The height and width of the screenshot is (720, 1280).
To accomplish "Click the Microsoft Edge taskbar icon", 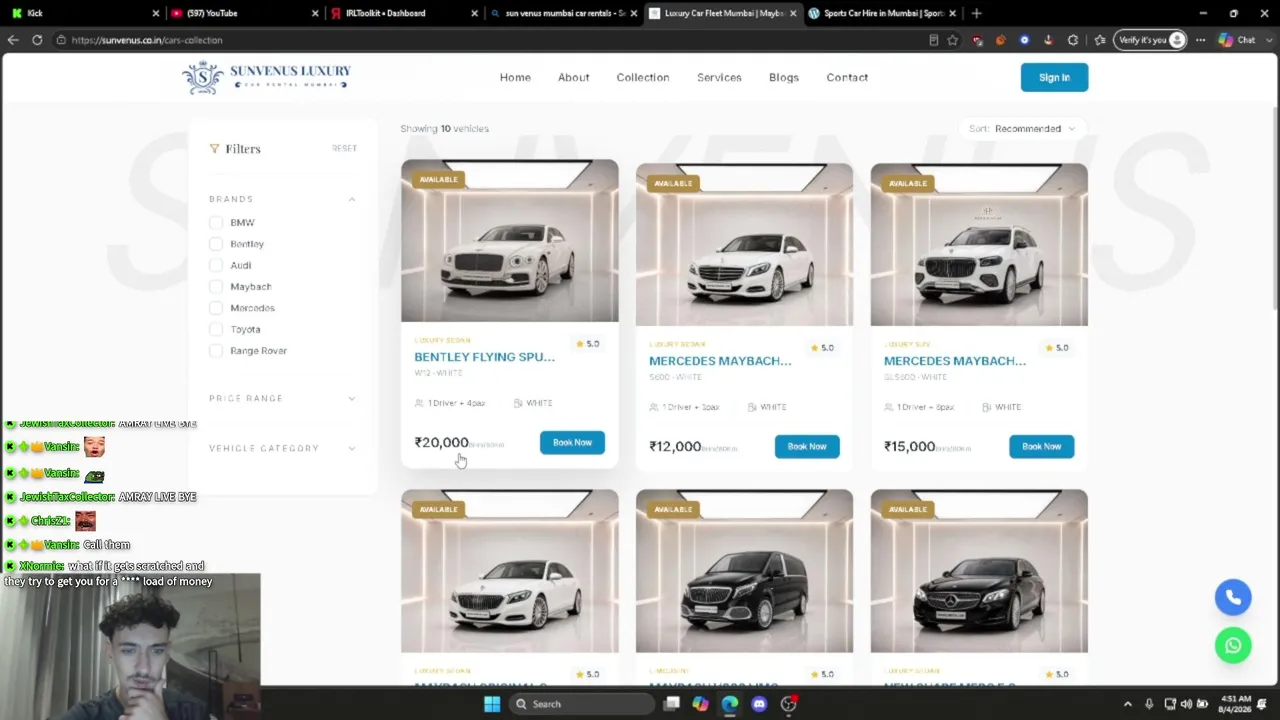I will coord(730,704).
